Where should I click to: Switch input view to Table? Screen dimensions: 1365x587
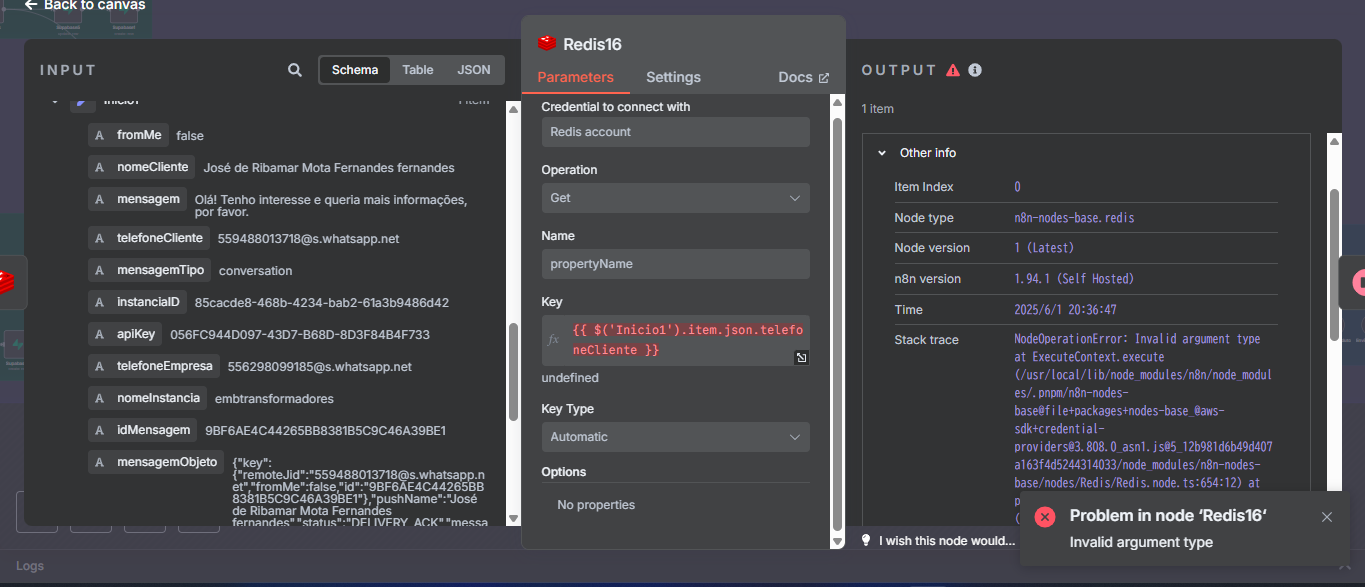coord(418,70)
